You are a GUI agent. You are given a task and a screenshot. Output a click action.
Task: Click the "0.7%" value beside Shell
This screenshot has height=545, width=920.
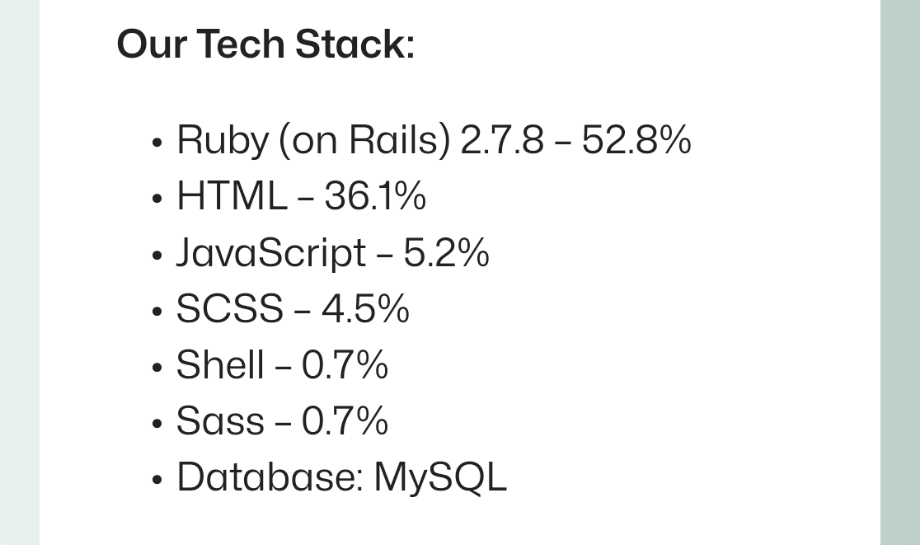[x=345, y=365]
